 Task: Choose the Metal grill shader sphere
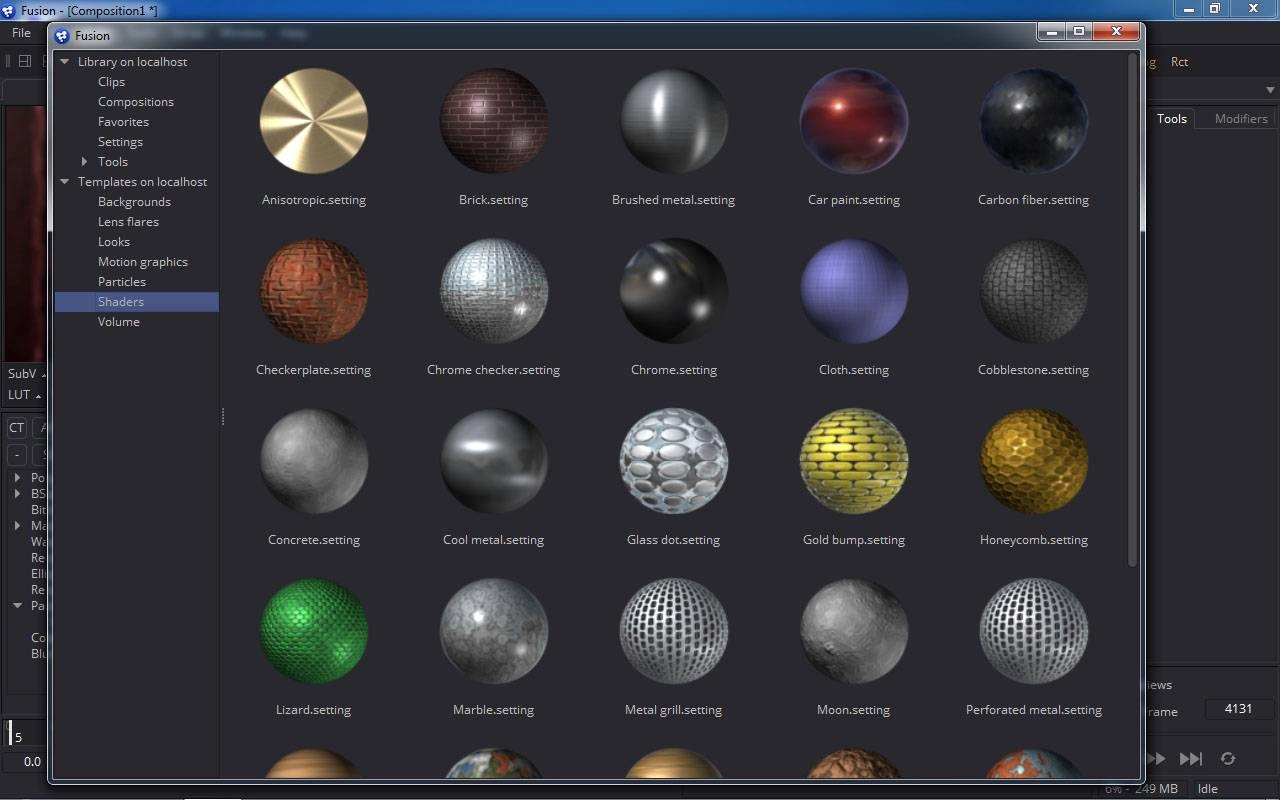(674, 631)
